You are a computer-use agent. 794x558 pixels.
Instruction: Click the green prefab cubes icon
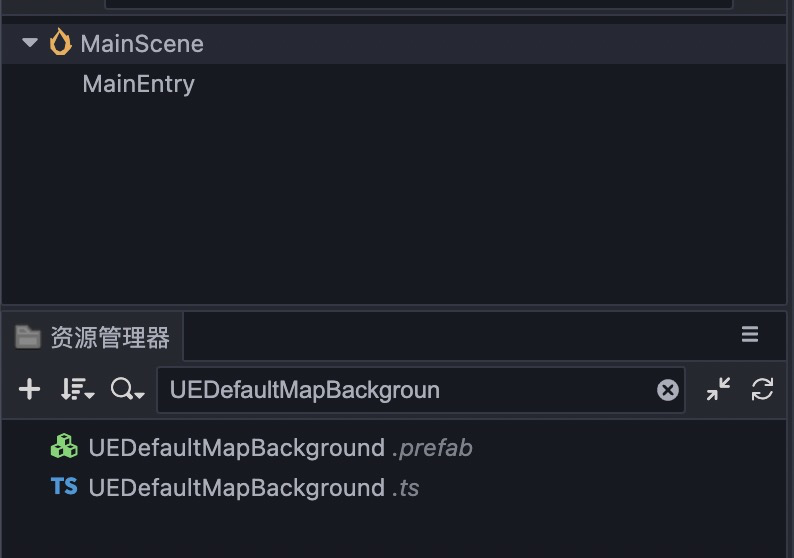[64, 447]
